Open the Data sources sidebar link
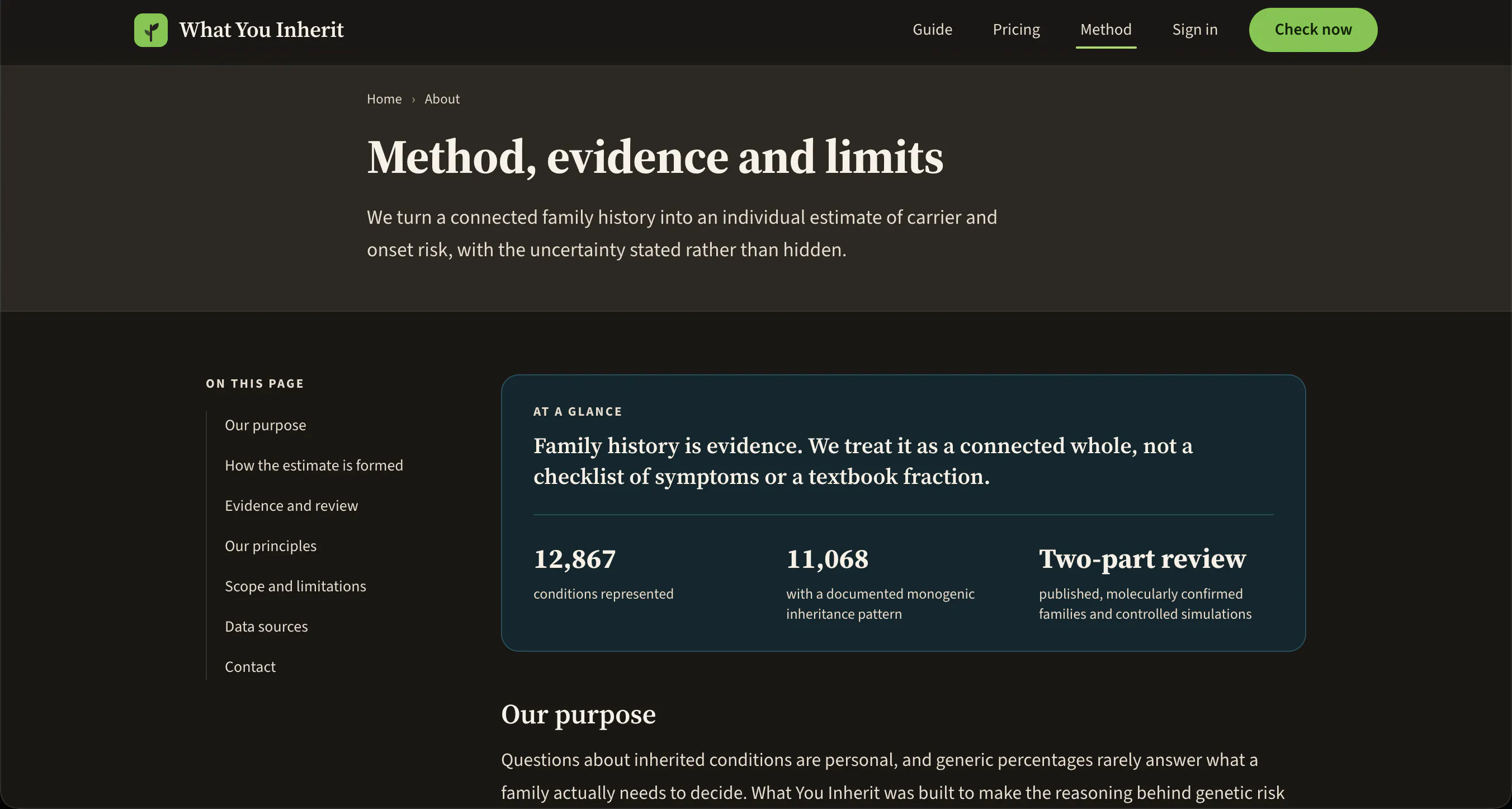1512x809 pixels. (266, 627)
